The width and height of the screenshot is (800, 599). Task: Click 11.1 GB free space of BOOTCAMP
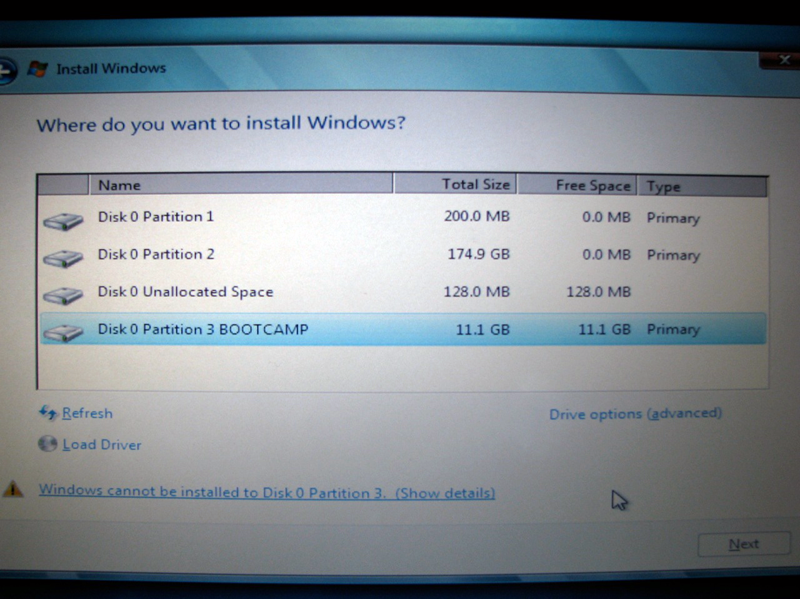pyautogui.click(x=604, y=330)
